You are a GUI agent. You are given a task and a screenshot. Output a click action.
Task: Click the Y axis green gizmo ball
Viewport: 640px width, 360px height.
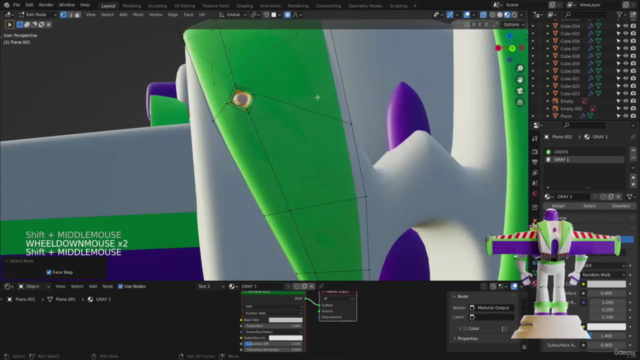512,48
